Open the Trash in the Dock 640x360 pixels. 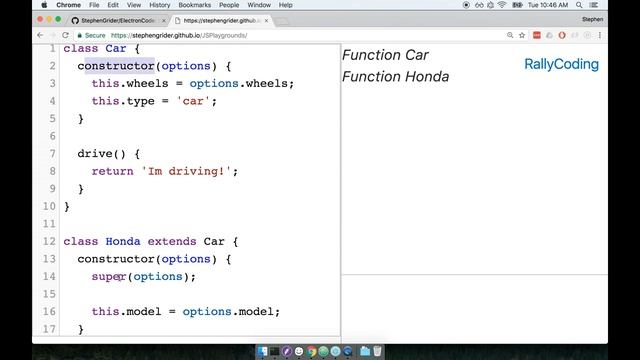[377, 351]
